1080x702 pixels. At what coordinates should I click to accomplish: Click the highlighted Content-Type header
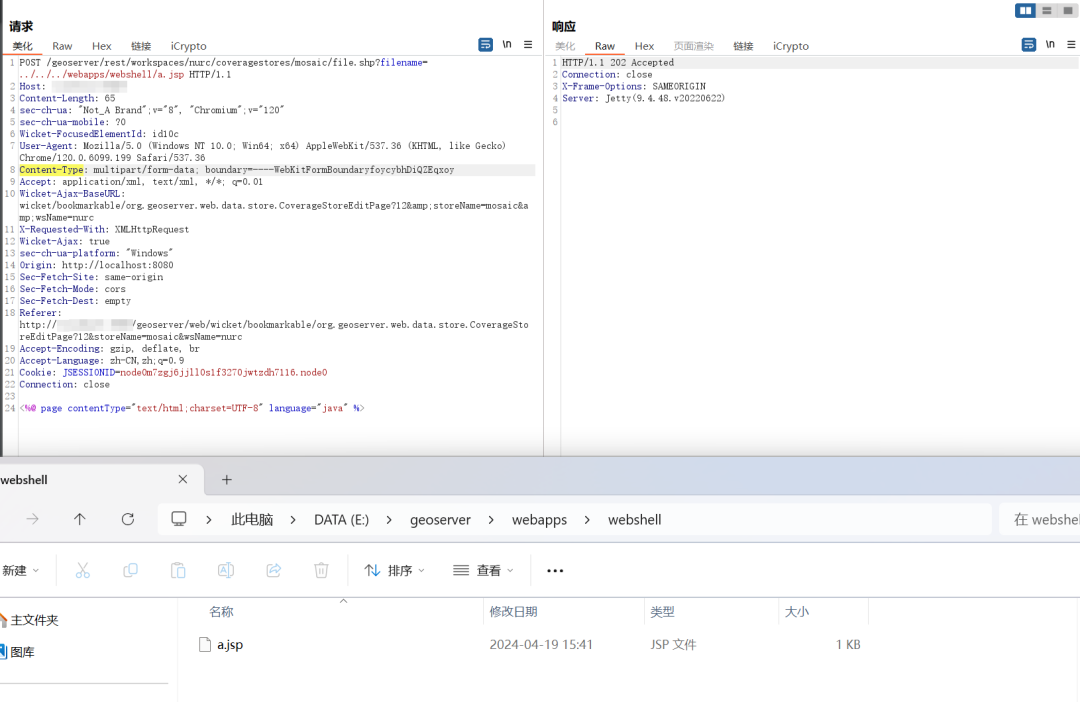[x=52, y=169]
